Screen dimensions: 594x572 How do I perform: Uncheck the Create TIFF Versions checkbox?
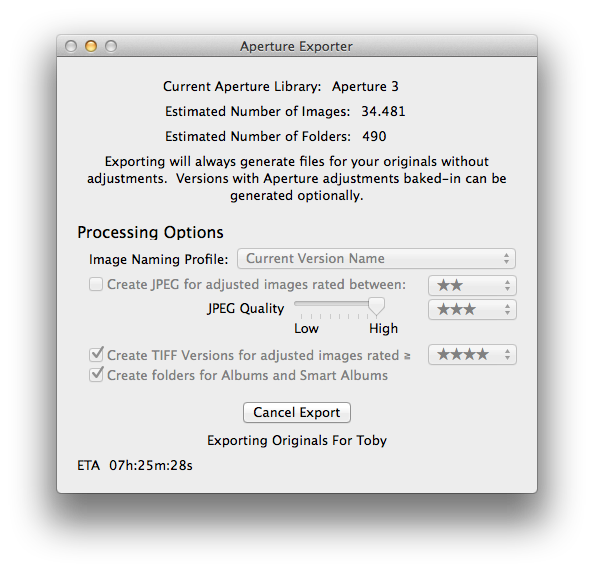(x=96, y=355)
